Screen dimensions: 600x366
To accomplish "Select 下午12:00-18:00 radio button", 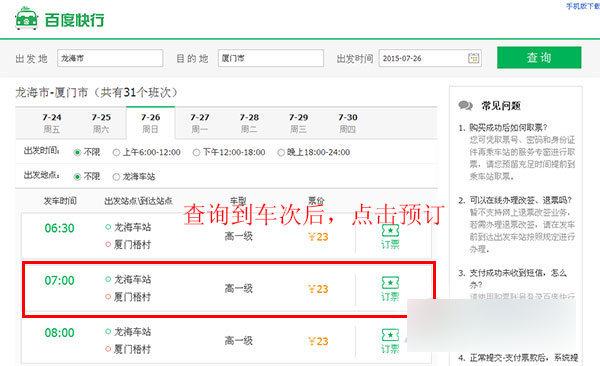I will click(x=196, y=152).
